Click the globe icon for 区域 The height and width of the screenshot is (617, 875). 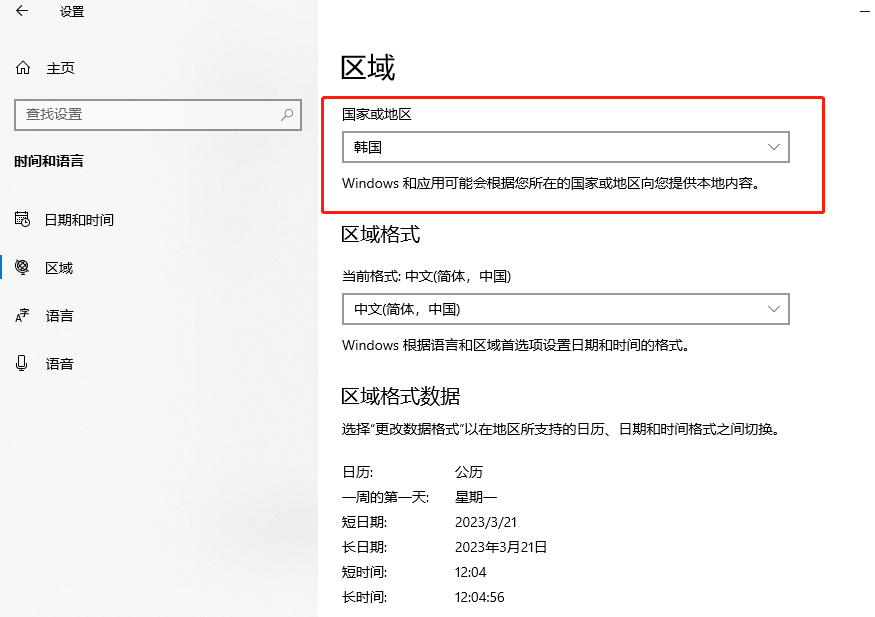pyautogui.click(x=22, y=267)
